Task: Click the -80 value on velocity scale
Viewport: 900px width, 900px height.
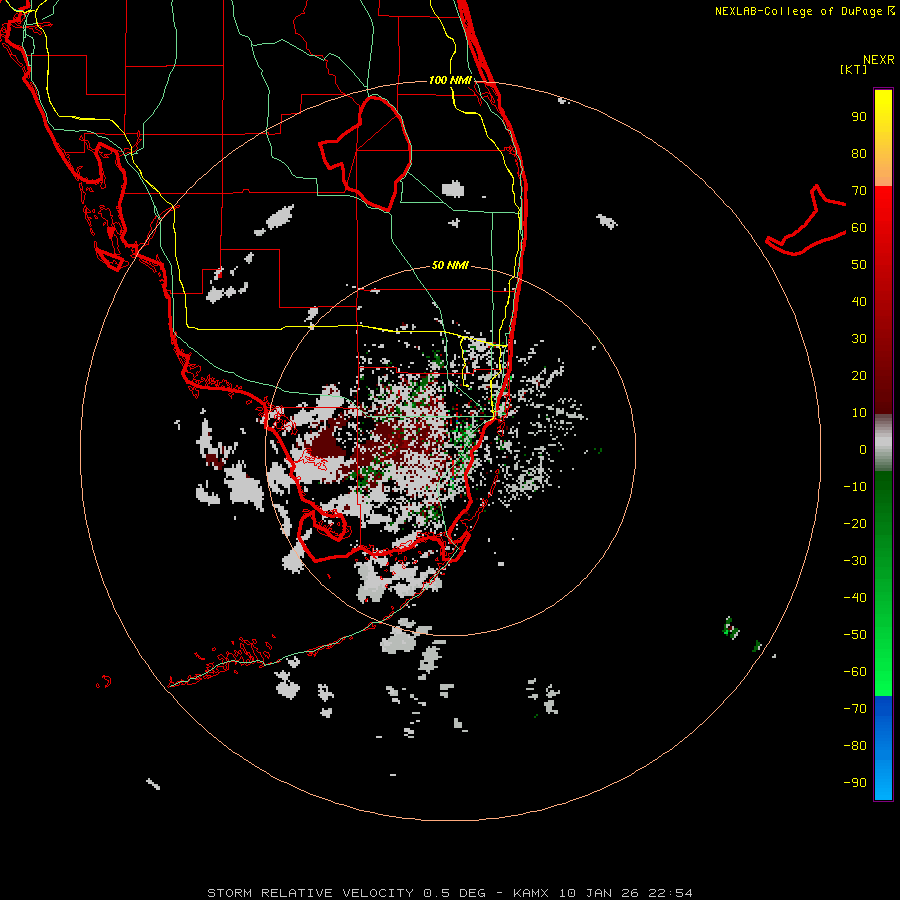Action: click(855, 746)
